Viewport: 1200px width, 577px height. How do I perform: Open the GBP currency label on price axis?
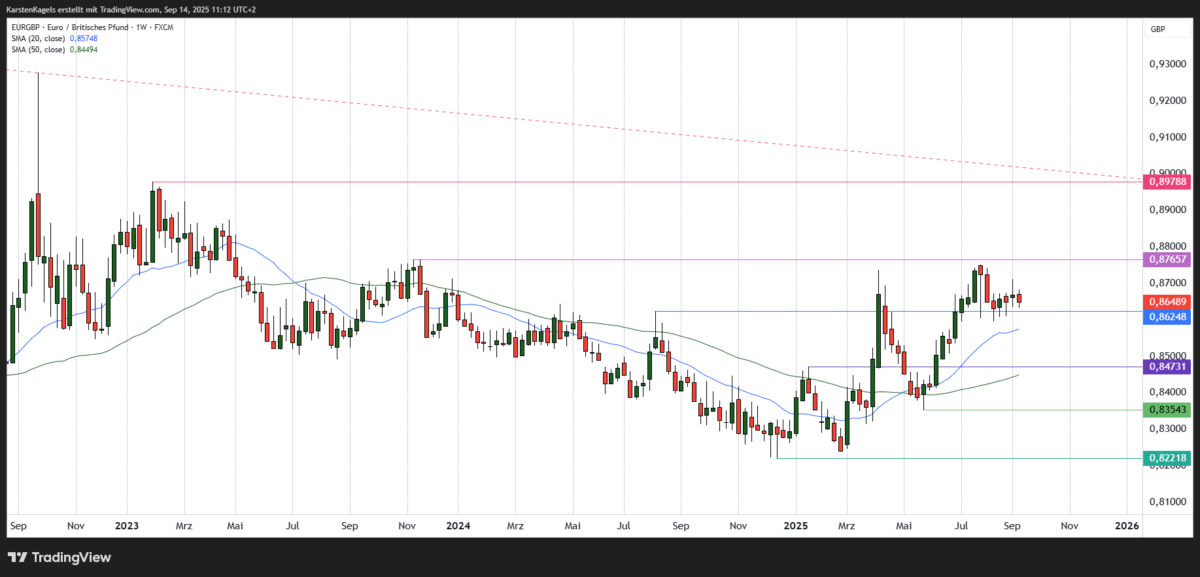(x=1158, y=29)
